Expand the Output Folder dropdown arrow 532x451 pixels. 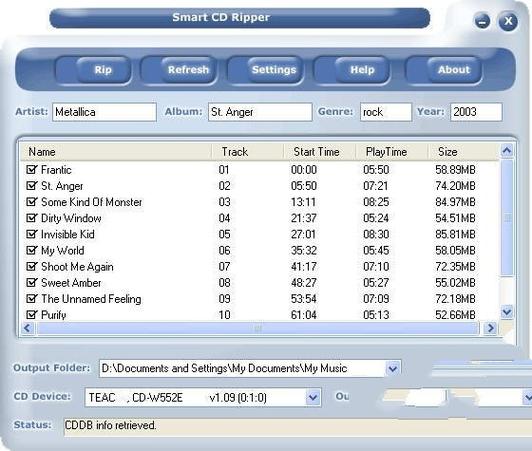pos(393,369)
